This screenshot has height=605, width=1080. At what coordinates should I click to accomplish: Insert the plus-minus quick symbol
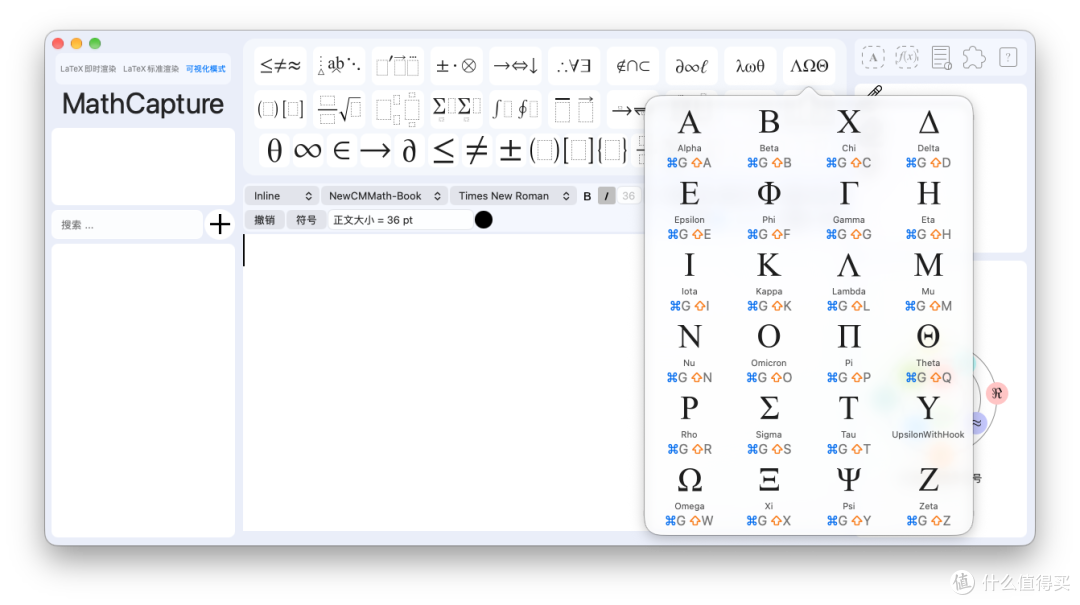510,150
